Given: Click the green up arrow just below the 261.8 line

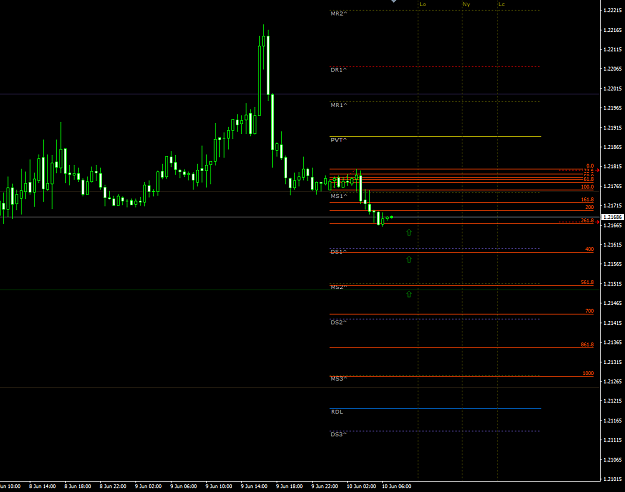Looking at the screenshot, I should tap(409, 232).
